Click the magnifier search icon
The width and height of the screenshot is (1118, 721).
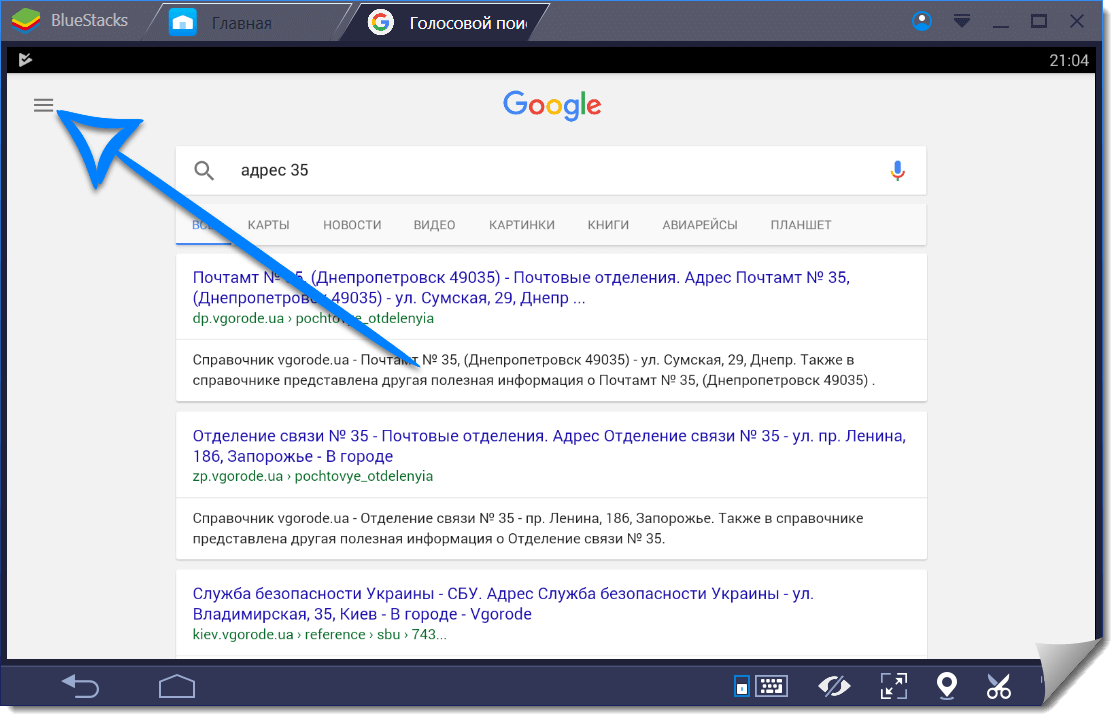(204, 170)
